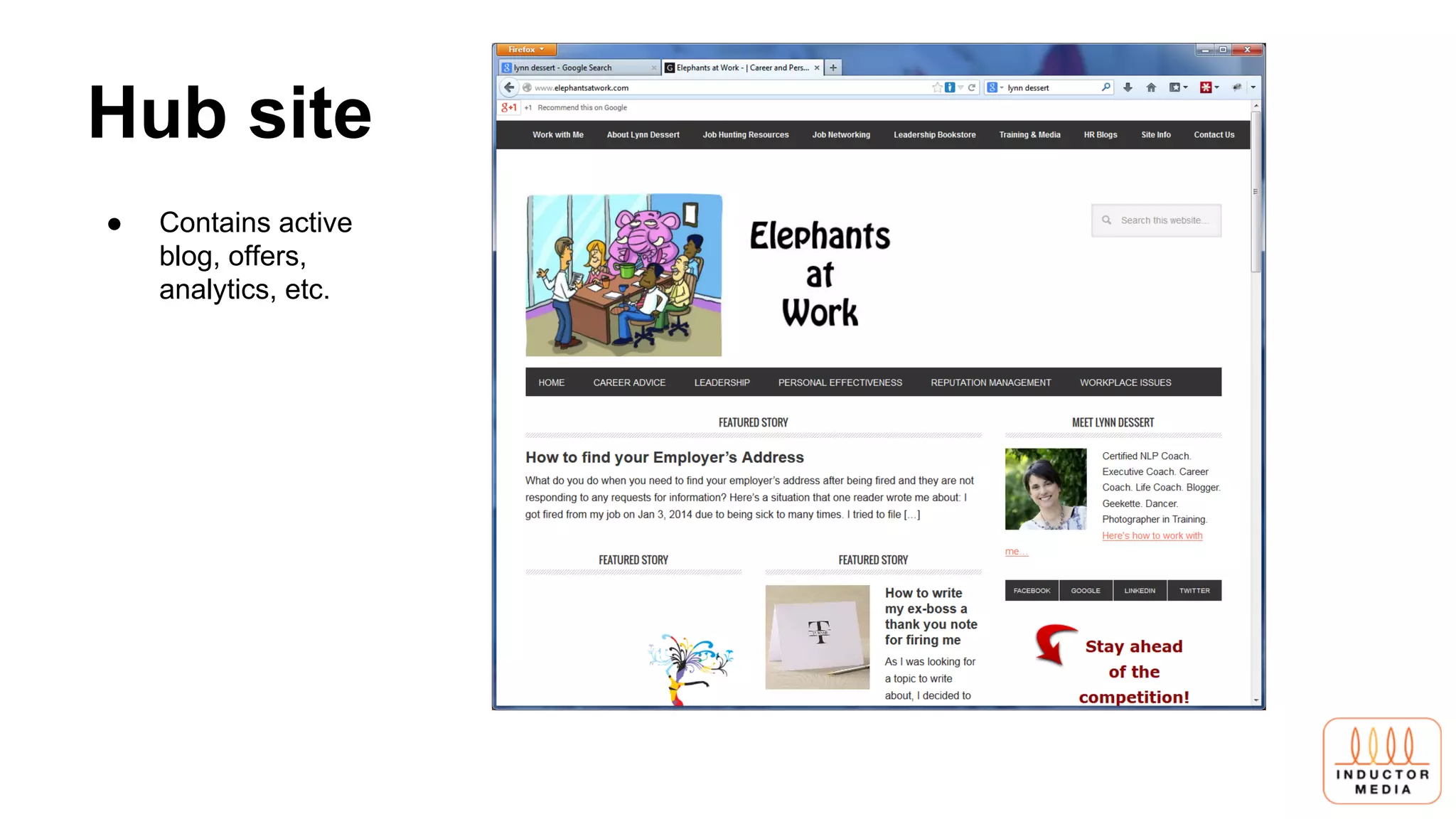The height and width of the screenshot is (819, 1456).
Task: Open the PERSONAL EFFECTIVENESS category
Action: pyautogui.click(x=840, y=382)
